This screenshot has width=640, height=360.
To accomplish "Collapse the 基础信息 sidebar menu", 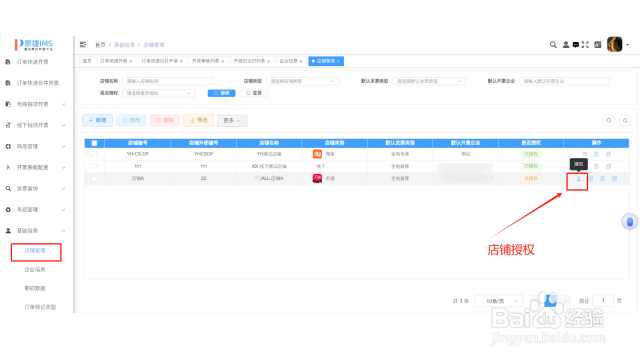I will click(x=35, y=231).
